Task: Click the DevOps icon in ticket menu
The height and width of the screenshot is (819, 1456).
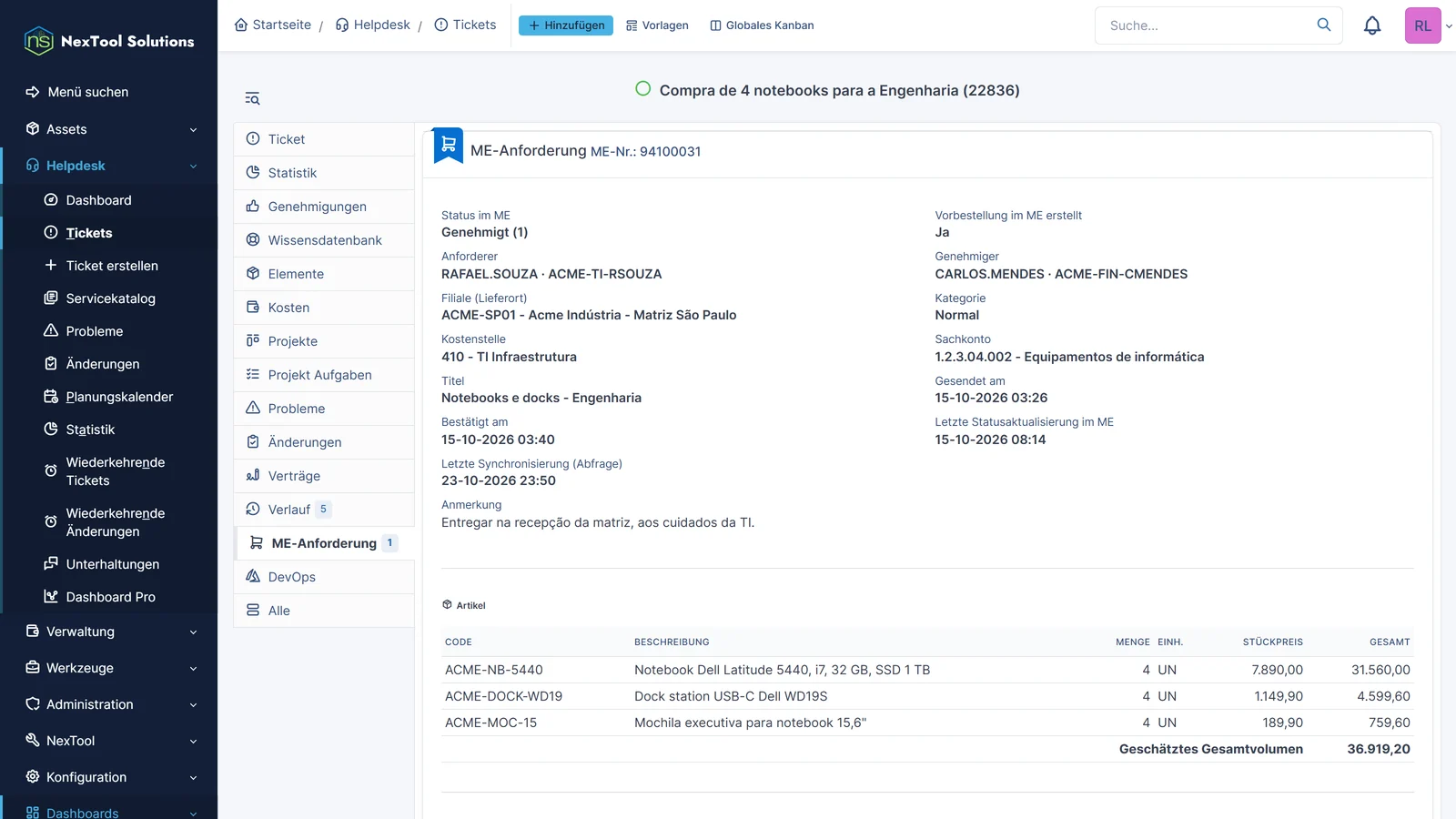Action: [253, 577]
